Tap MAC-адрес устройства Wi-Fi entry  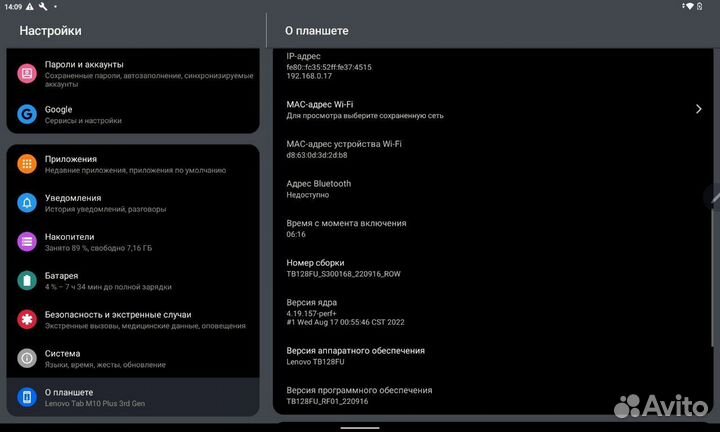pyautogui.click(x=493, y=149)
